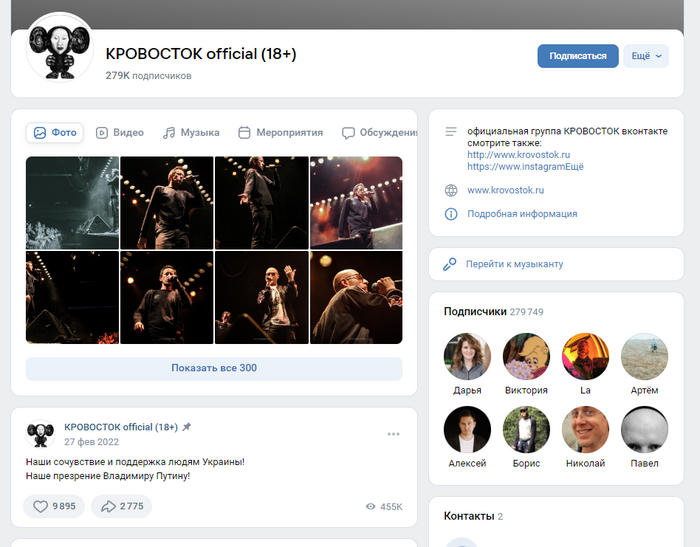Open the post date 27 фев 2022
Viewport: 700px width, 547px height.
click(92, 442)
